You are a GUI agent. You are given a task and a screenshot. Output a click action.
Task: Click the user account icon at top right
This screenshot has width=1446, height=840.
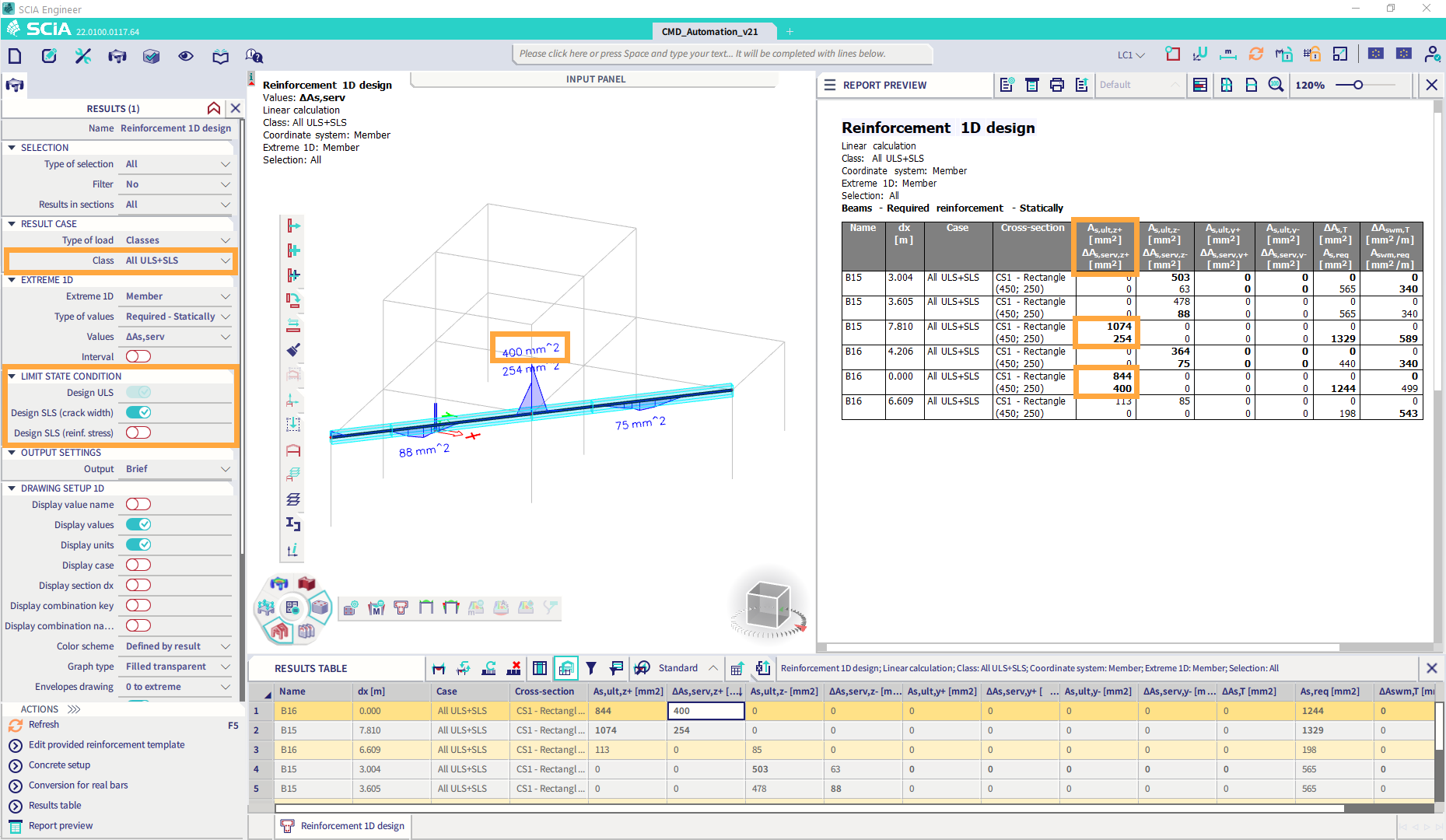(x=1431, y=54)
